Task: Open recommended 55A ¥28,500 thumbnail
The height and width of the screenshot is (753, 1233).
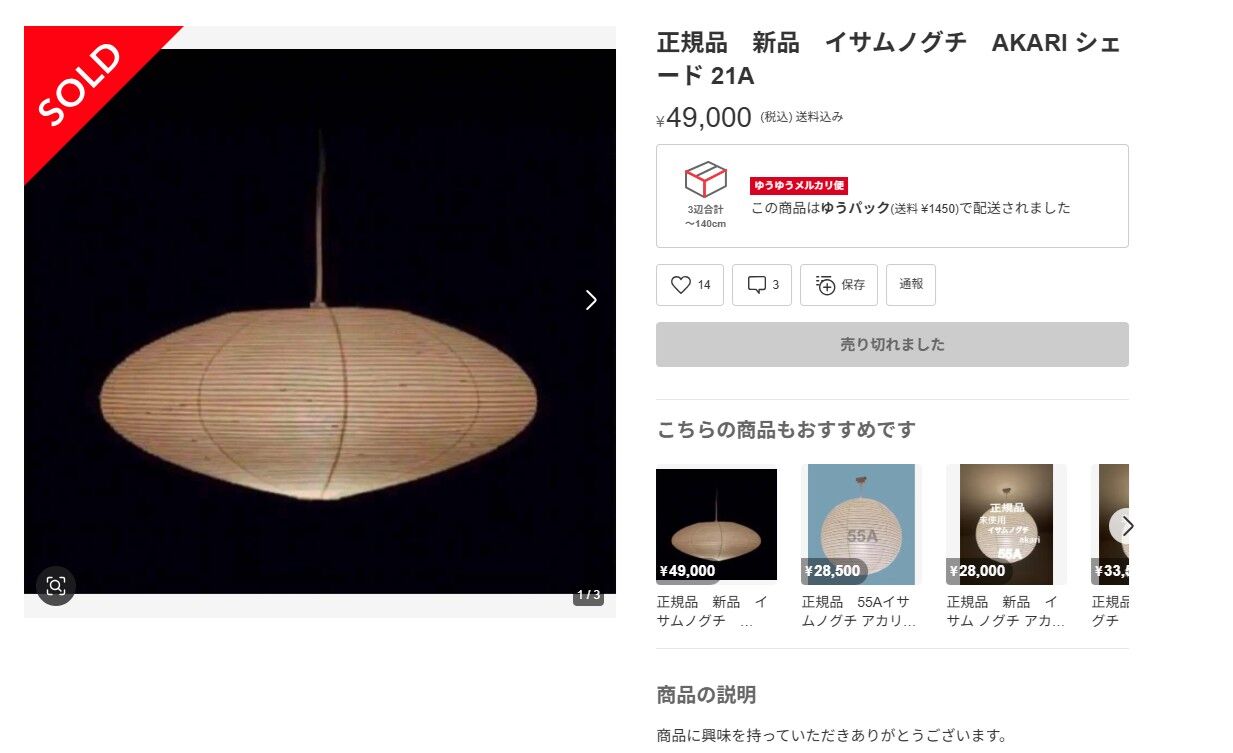Action: pos(861,525)
